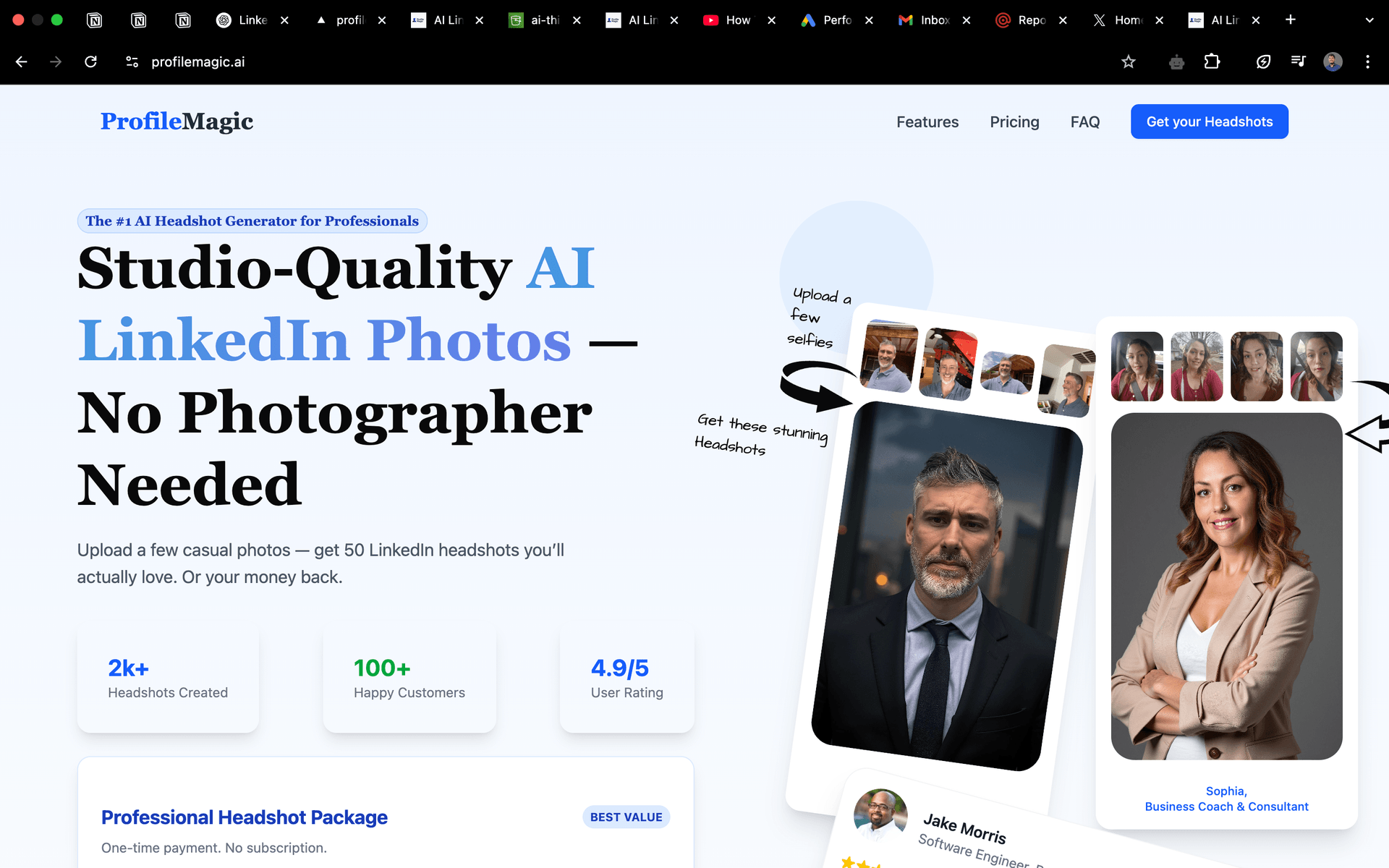The width and height of the screenshot is (1389, 868).
Task: Click the Chrome profile avatar
Action: 1333,62
